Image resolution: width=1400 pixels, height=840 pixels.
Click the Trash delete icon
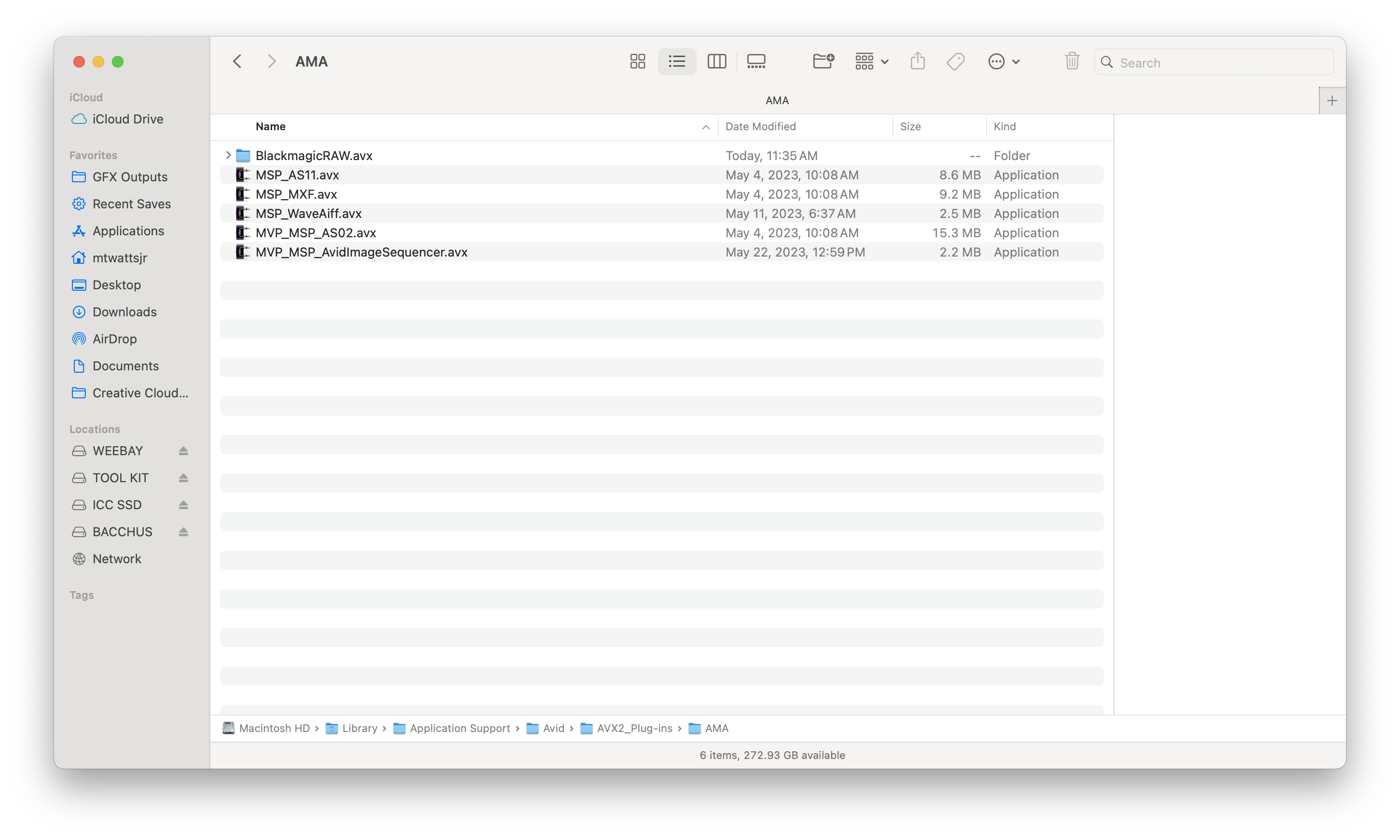[1071, 61]
